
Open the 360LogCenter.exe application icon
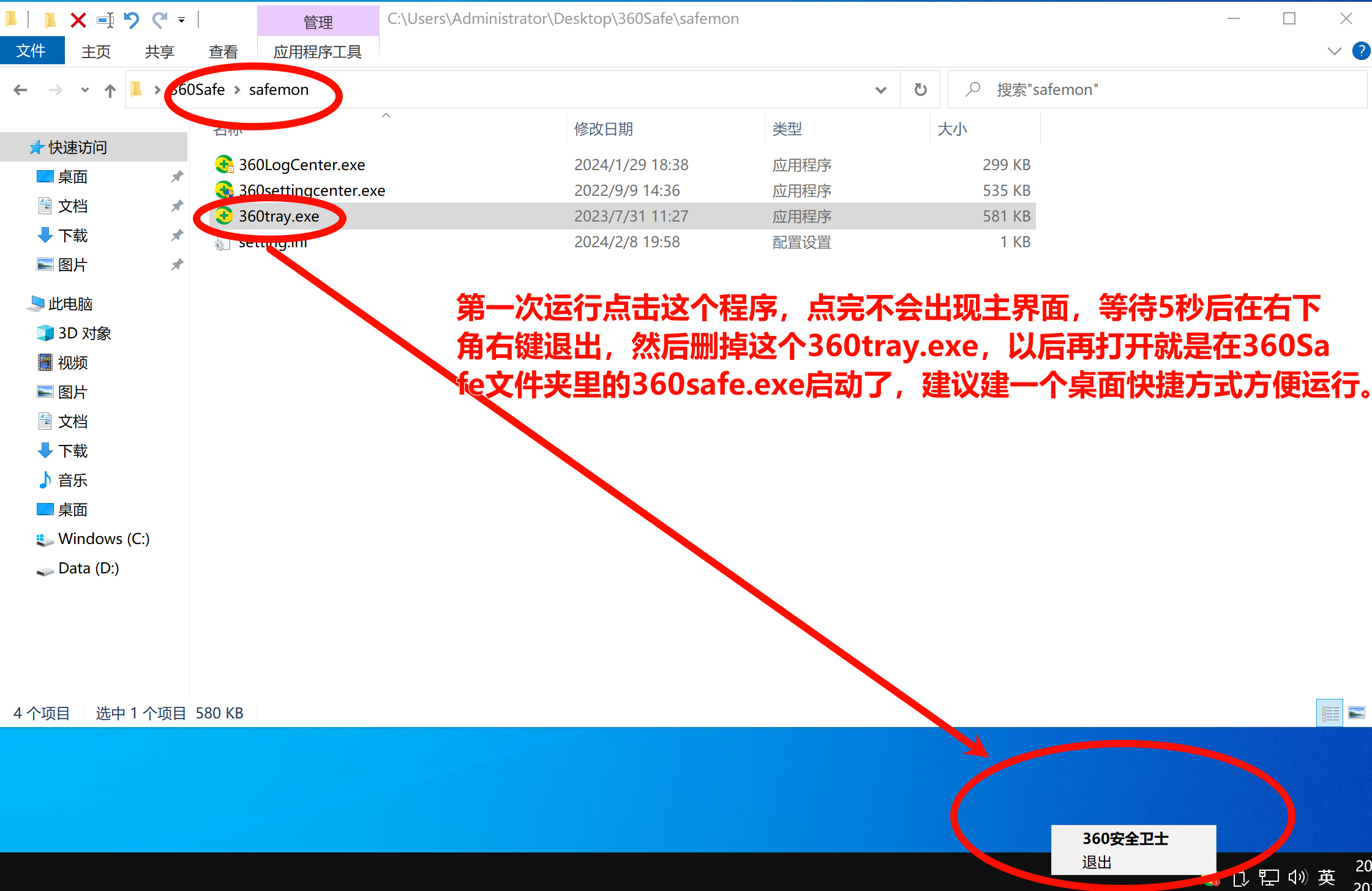224,164
